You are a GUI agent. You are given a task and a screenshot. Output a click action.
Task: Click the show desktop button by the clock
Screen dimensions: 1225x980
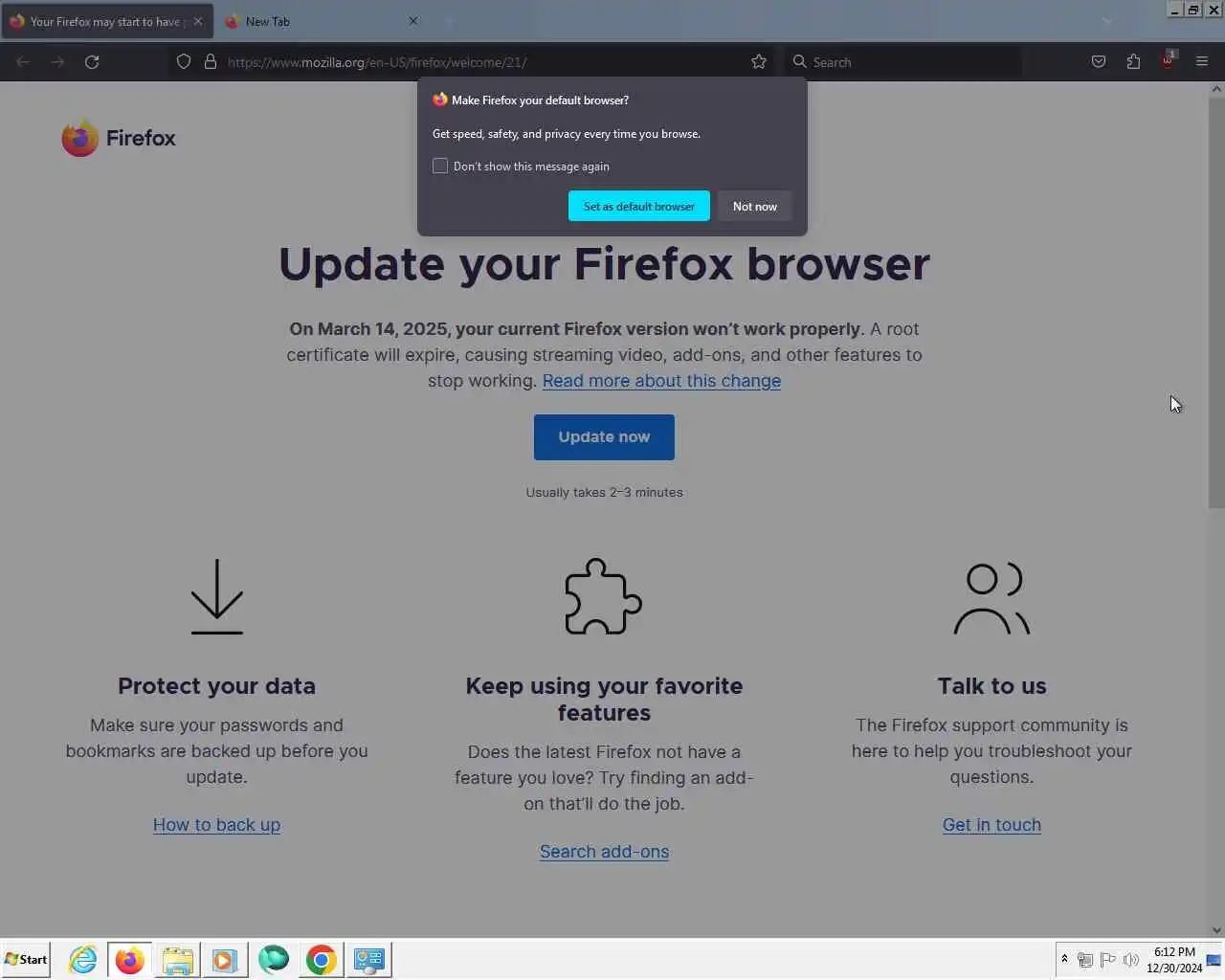[x=1214, y=960]
